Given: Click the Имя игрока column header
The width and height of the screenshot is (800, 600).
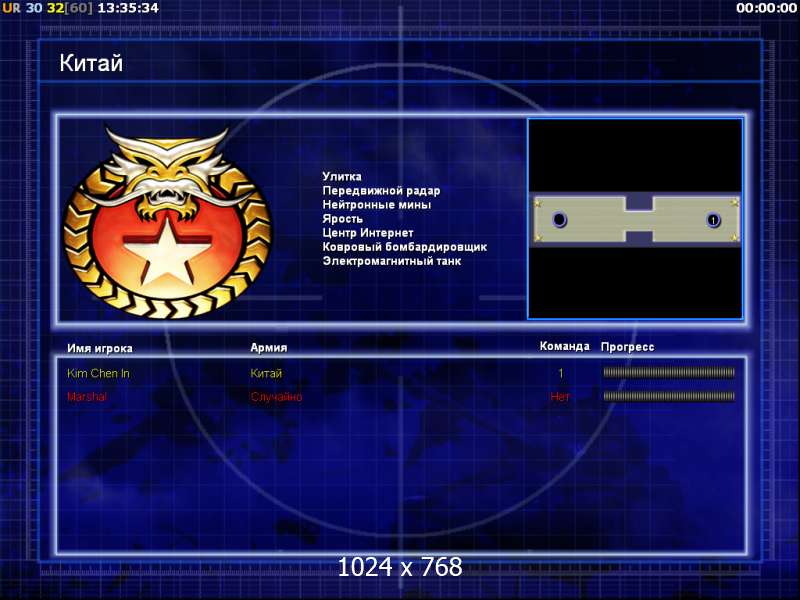Looking at the screenshot, I should coord(100,348).
